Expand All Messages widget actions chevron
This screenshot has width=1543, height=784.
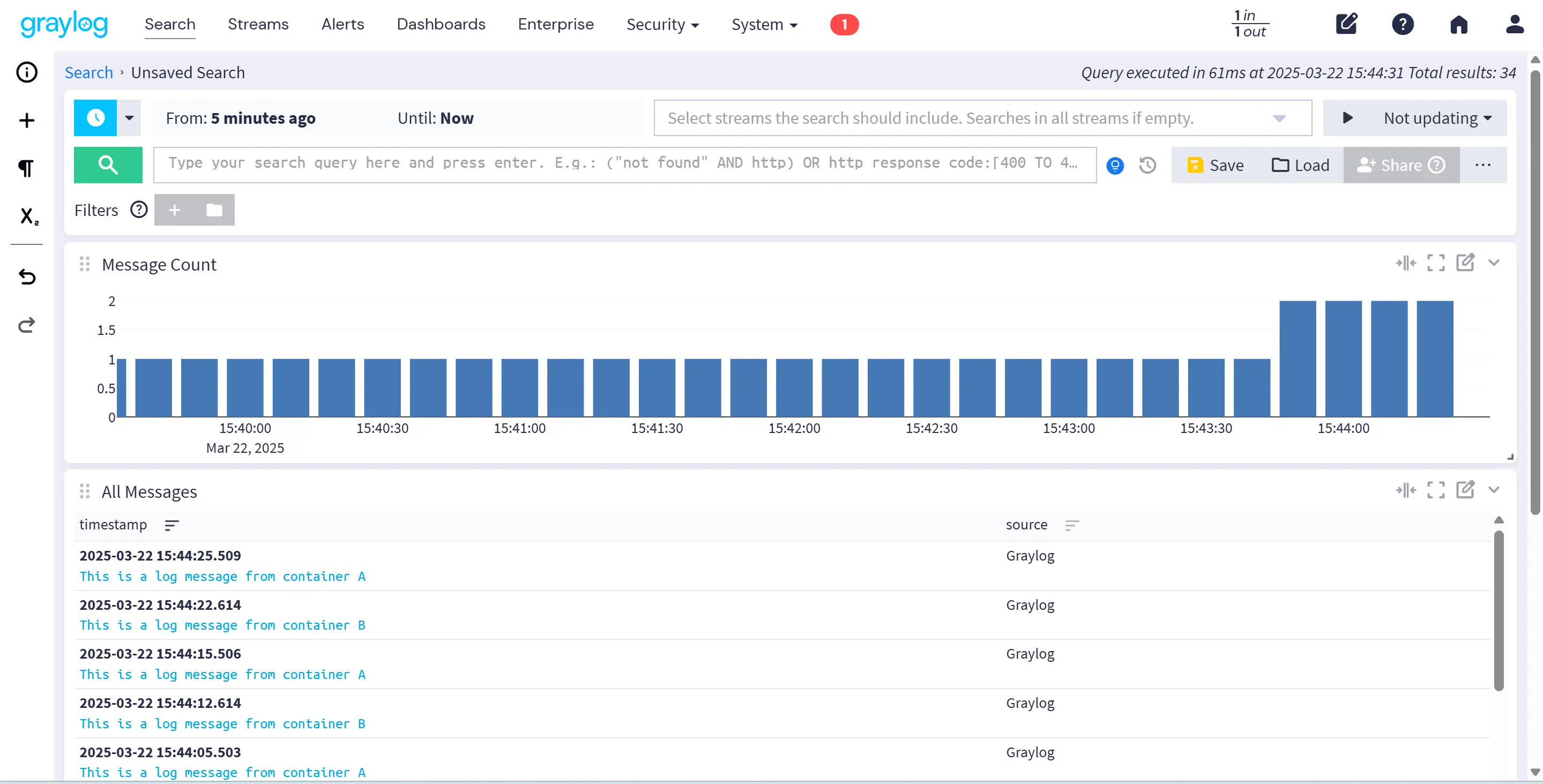[x=1494, y=490]
